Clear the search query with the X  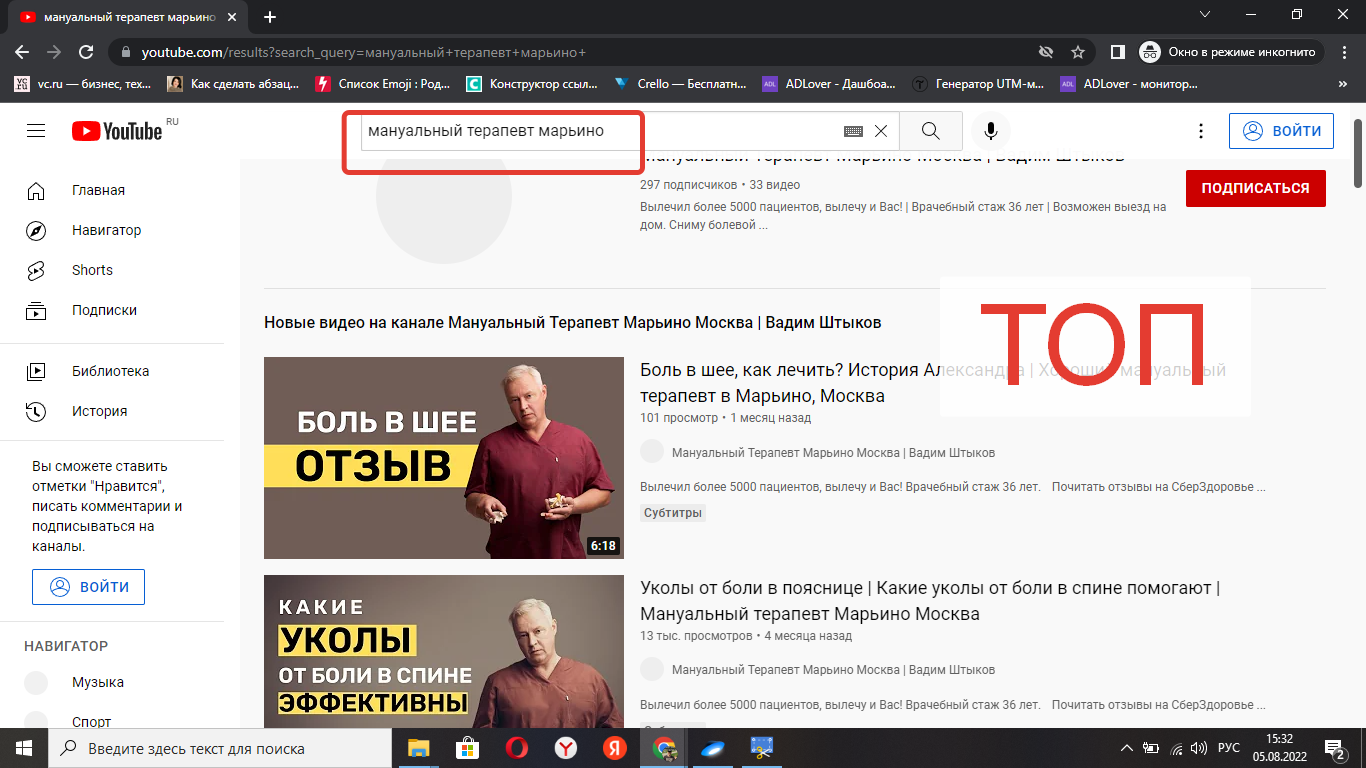(881, 131)
